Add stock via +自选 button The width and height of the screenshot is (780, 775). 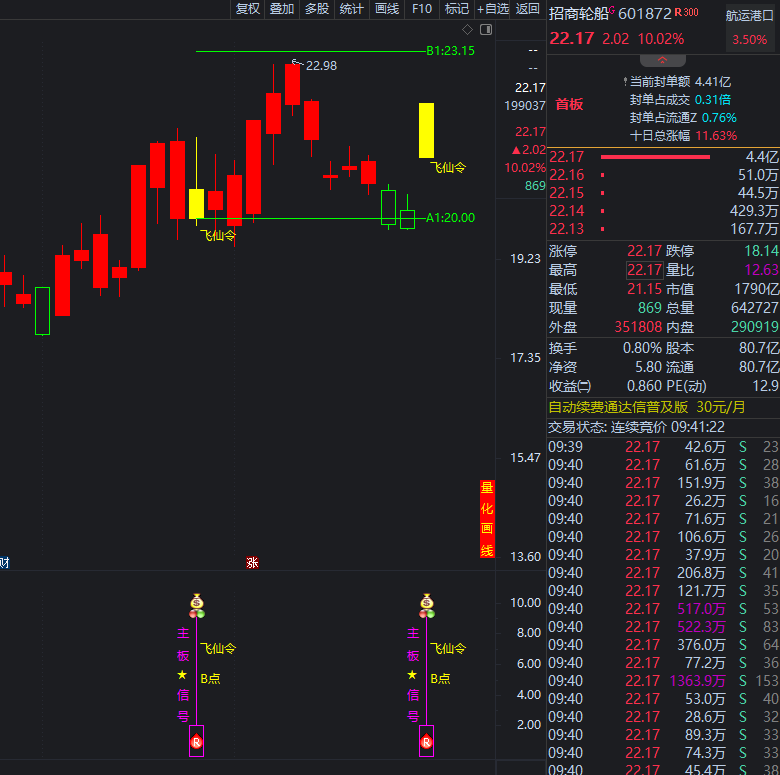(x=492, y=8)
